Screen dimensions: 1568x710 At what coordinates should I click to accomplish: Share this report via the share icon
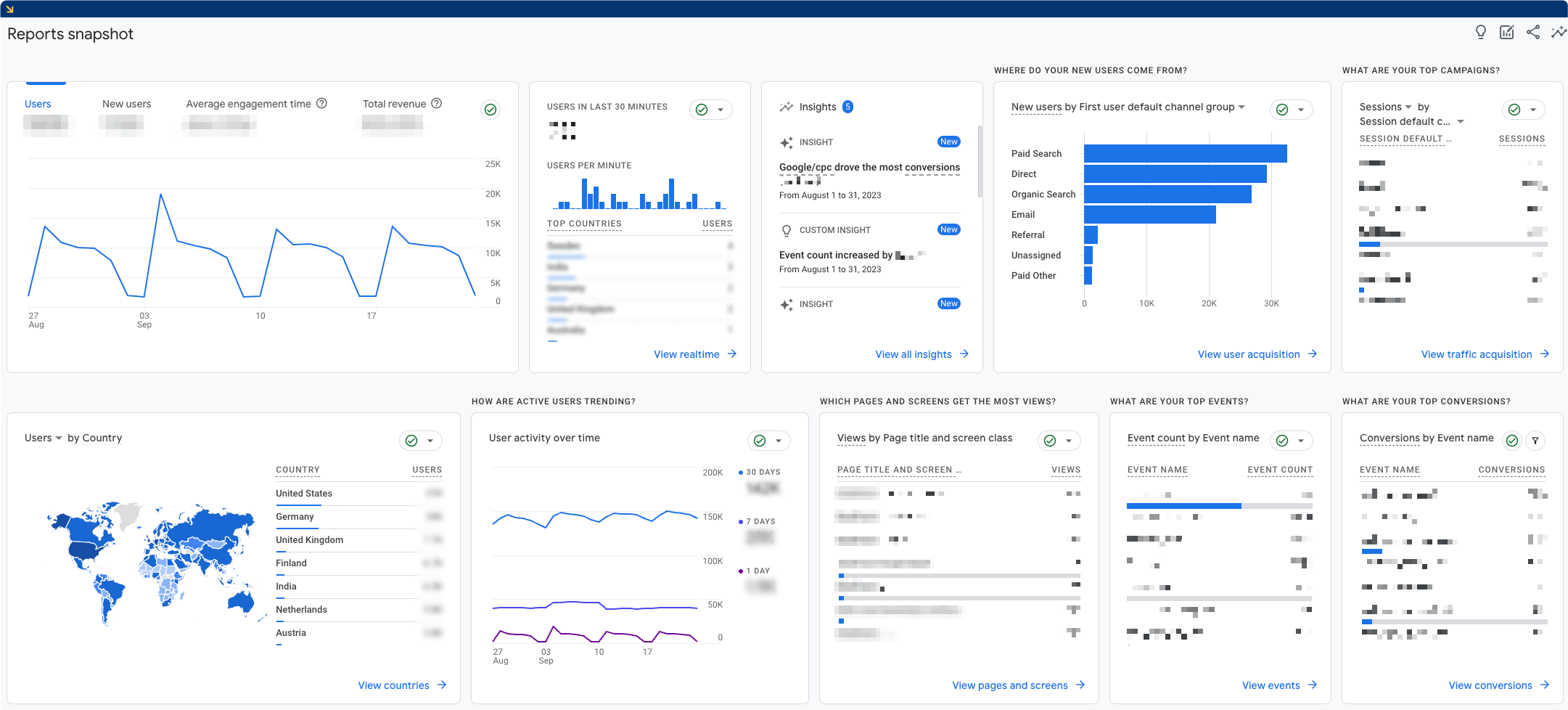[1533, 32]
